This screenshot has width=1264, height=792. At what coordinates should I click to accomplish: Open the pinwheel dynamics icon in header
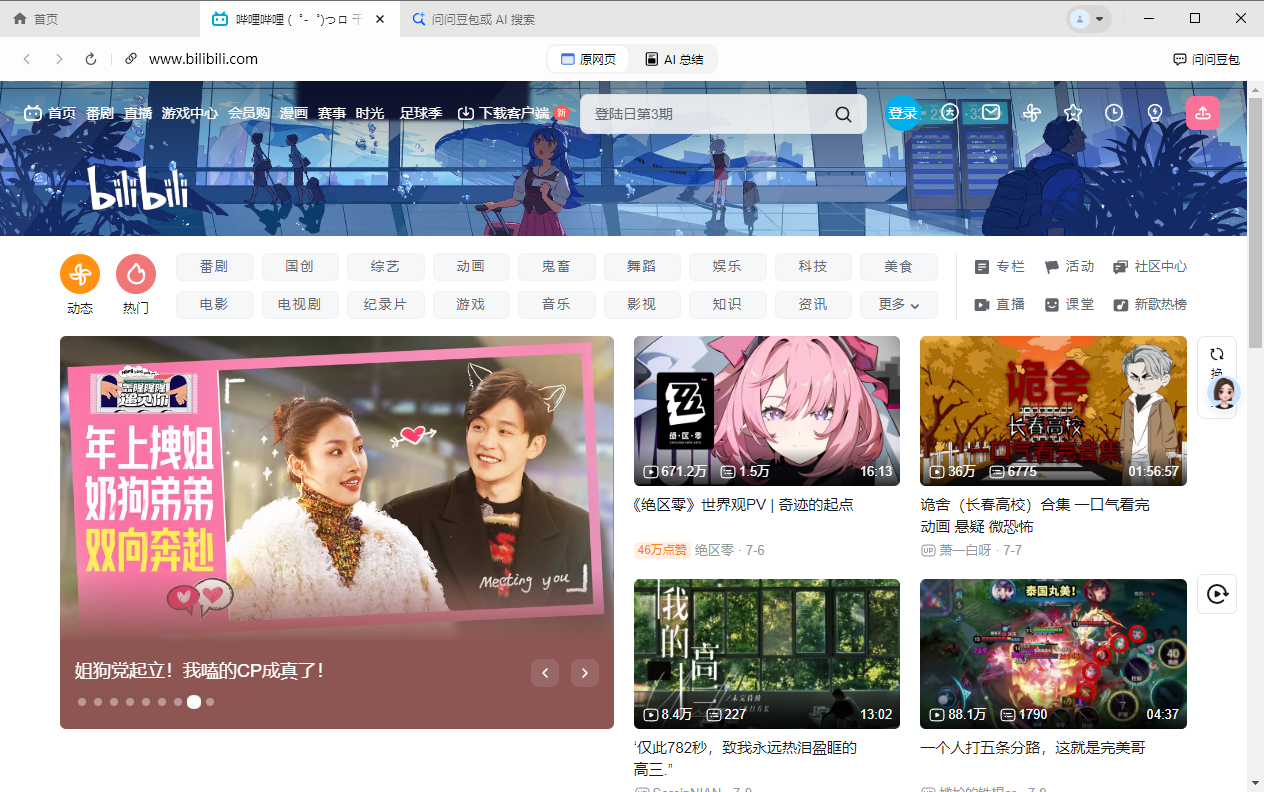pos(1032,113)
